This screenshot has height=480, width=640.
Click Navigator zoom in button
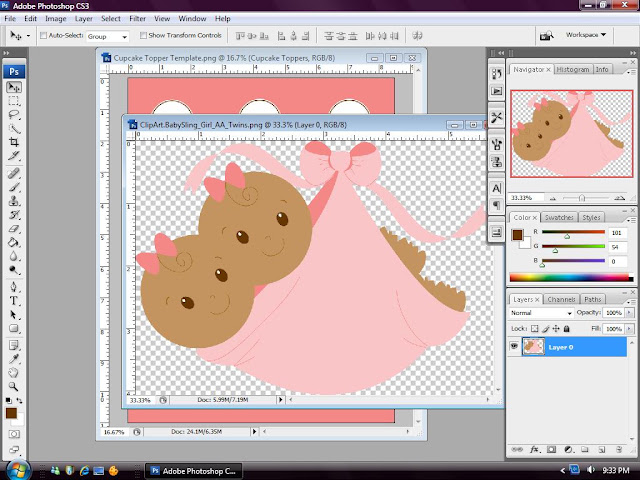click(x=620, y=198)
